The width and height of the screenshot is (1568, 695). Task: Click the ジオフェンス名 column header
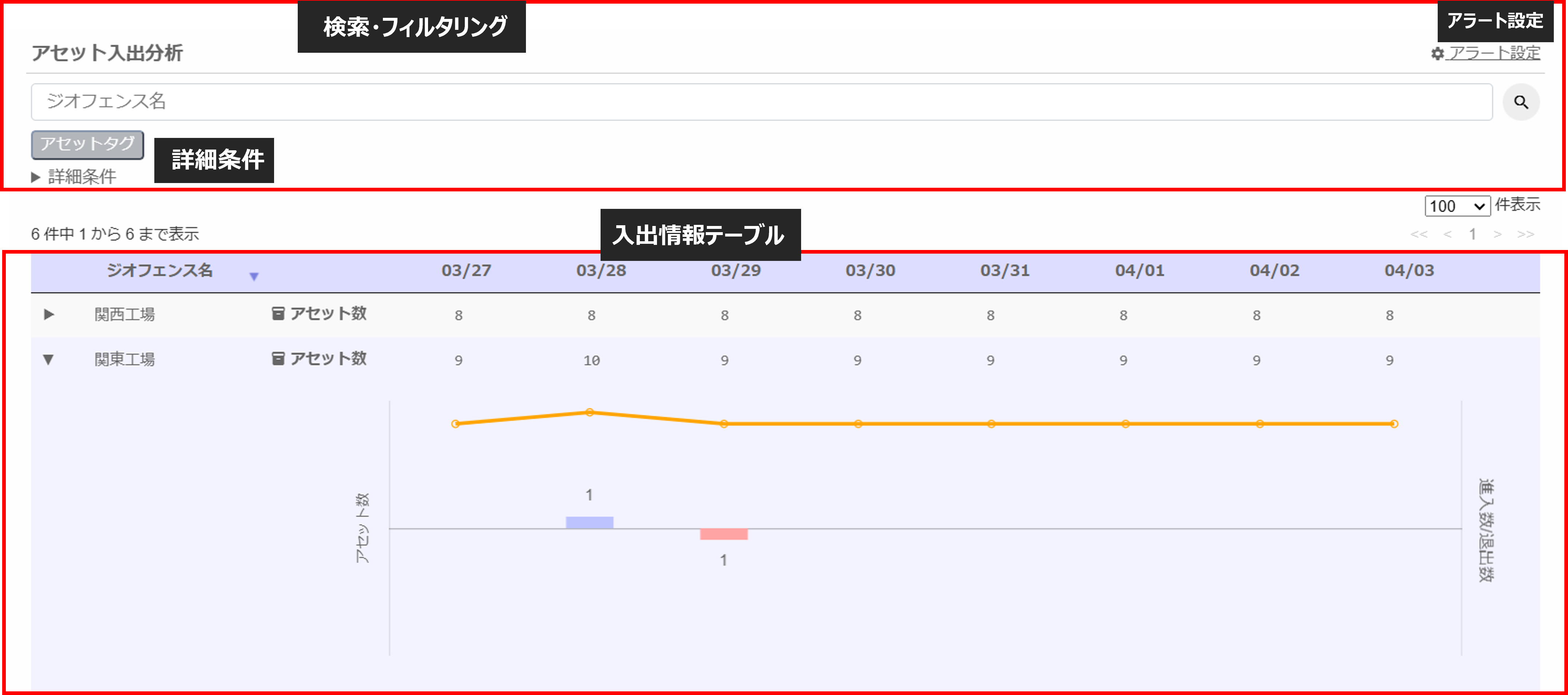pos(159,270)
